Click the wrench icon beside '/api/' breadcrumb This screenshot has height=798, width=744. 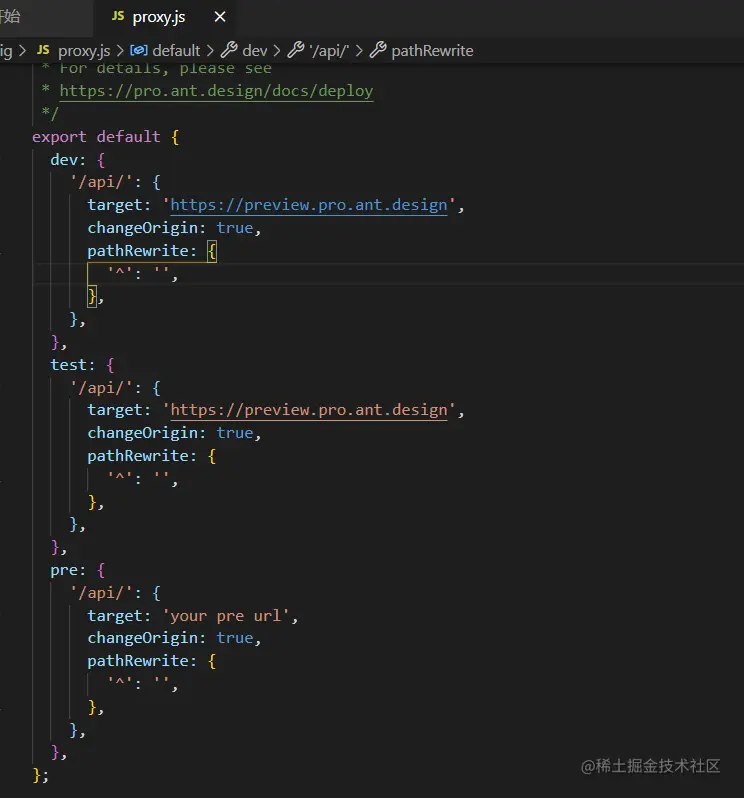(x=296, y=50)
